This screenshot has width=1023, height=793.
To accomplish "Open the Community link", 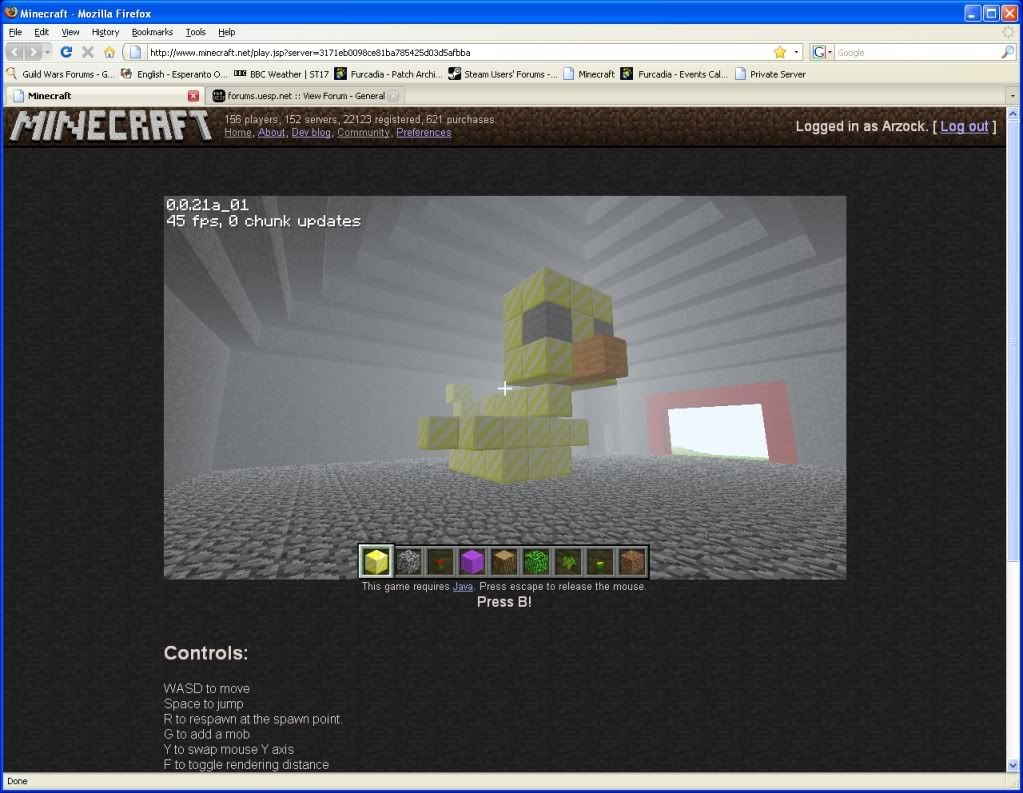I will [363, 132].
